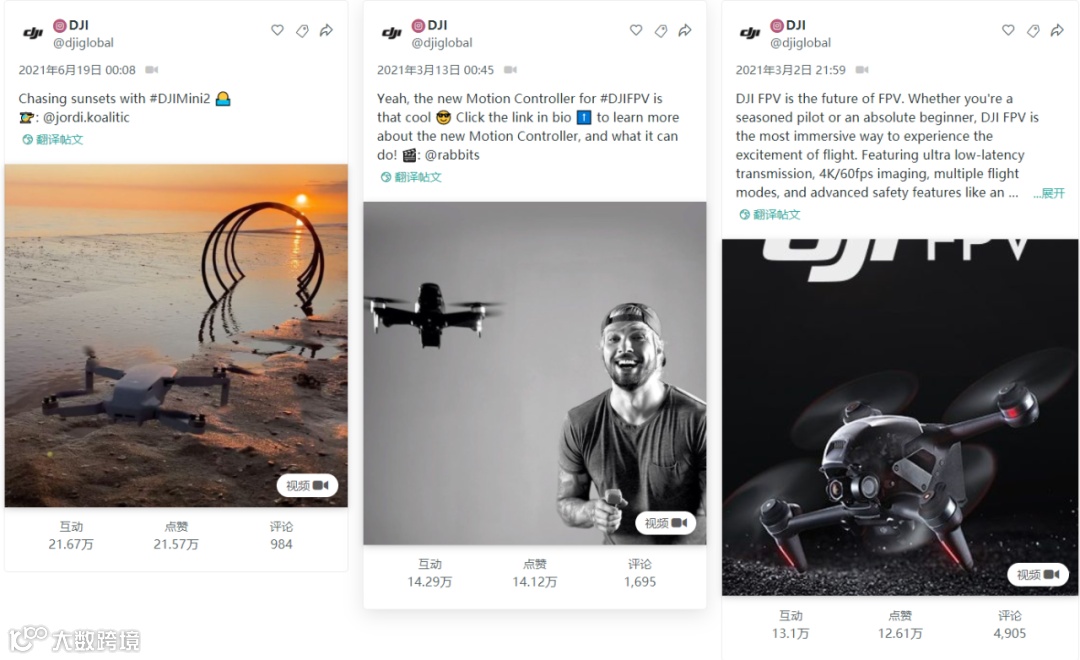
Task: Translate the DJIMini2 sunset post
Action: click(53, 139)
